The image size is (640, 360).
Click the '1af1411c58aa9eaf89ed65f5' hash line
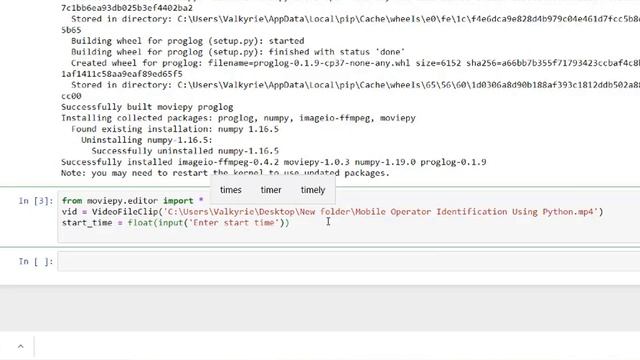pyautogui.click(x=122, y=74)
